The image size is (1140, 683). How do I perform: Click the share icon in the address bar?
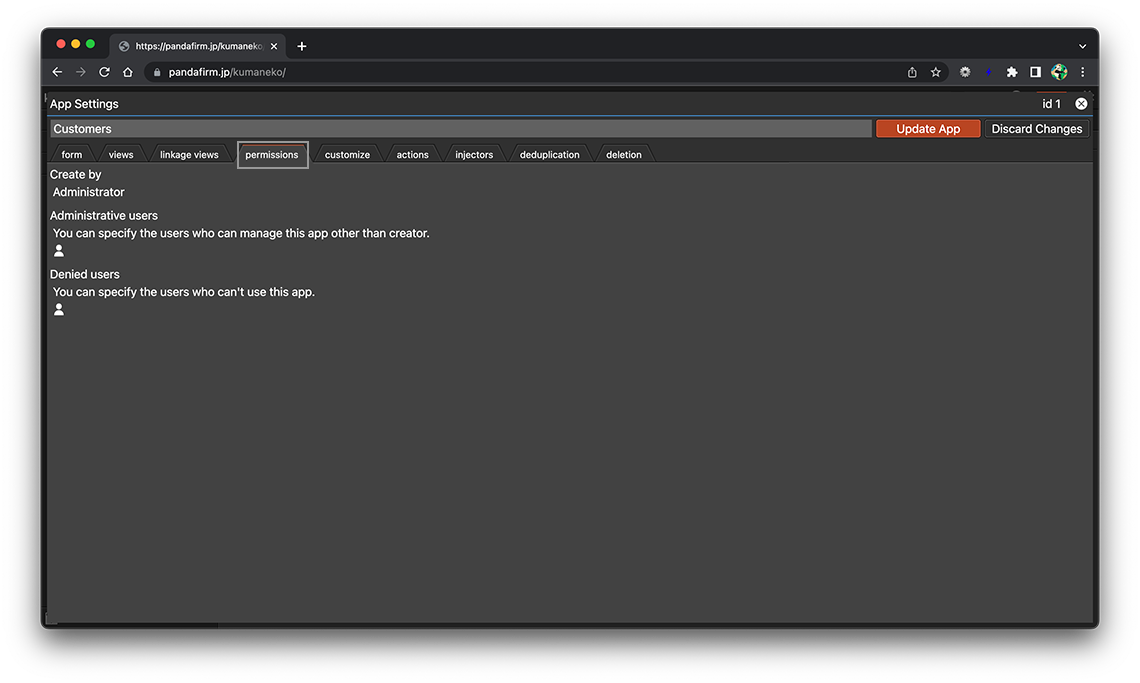912,72
